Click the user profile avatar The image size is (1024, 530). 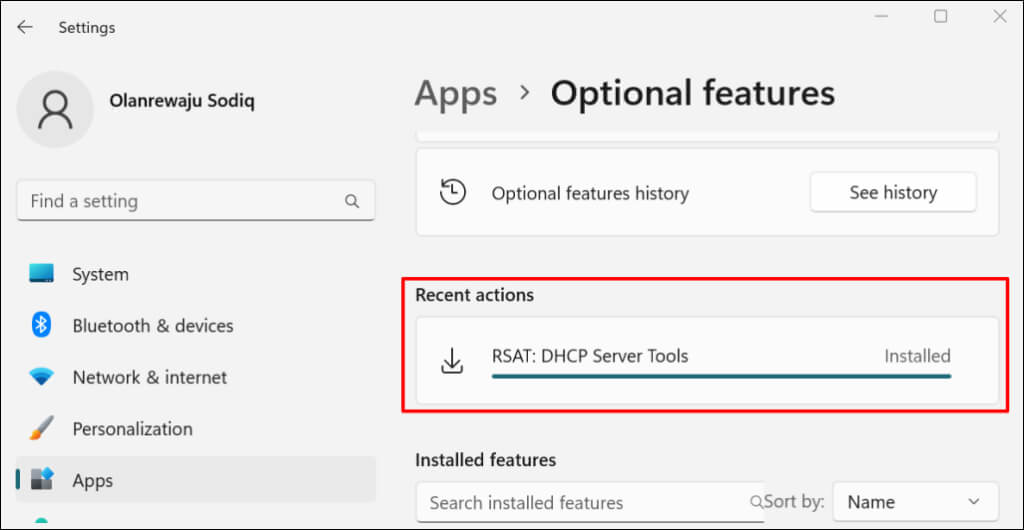tap(56, 110)
